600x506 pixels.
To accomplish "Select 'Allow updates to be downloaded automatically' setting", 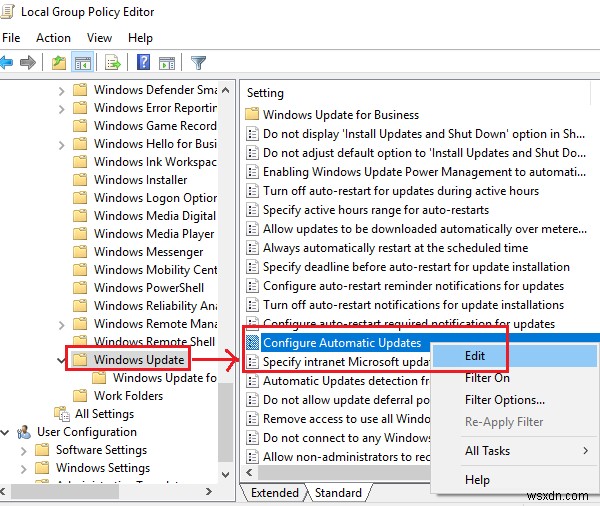I will (425, 229).
